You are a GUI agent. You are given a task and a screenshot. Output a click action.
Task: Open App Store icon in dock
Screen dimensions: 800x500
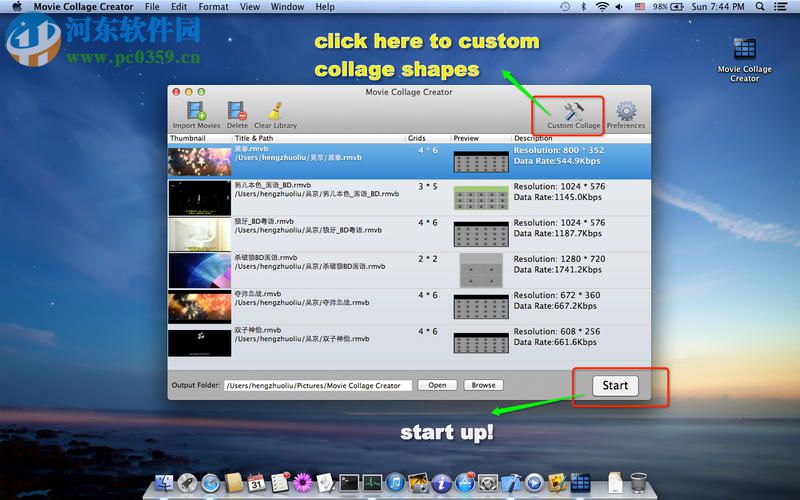465,482
